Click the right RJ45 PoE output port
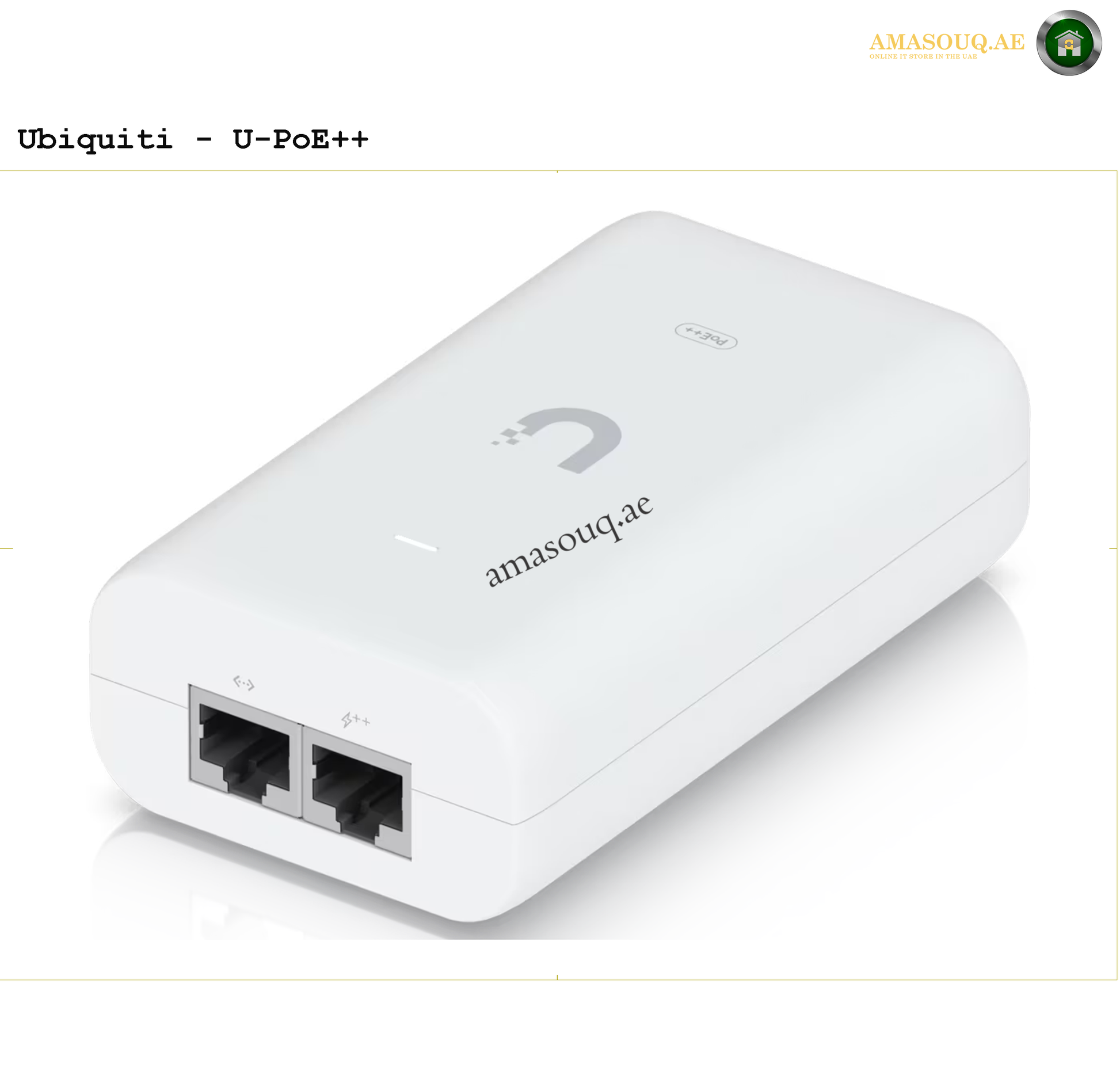Image resolution: width=1120 pixels, height=1079 pixels. 357,793
